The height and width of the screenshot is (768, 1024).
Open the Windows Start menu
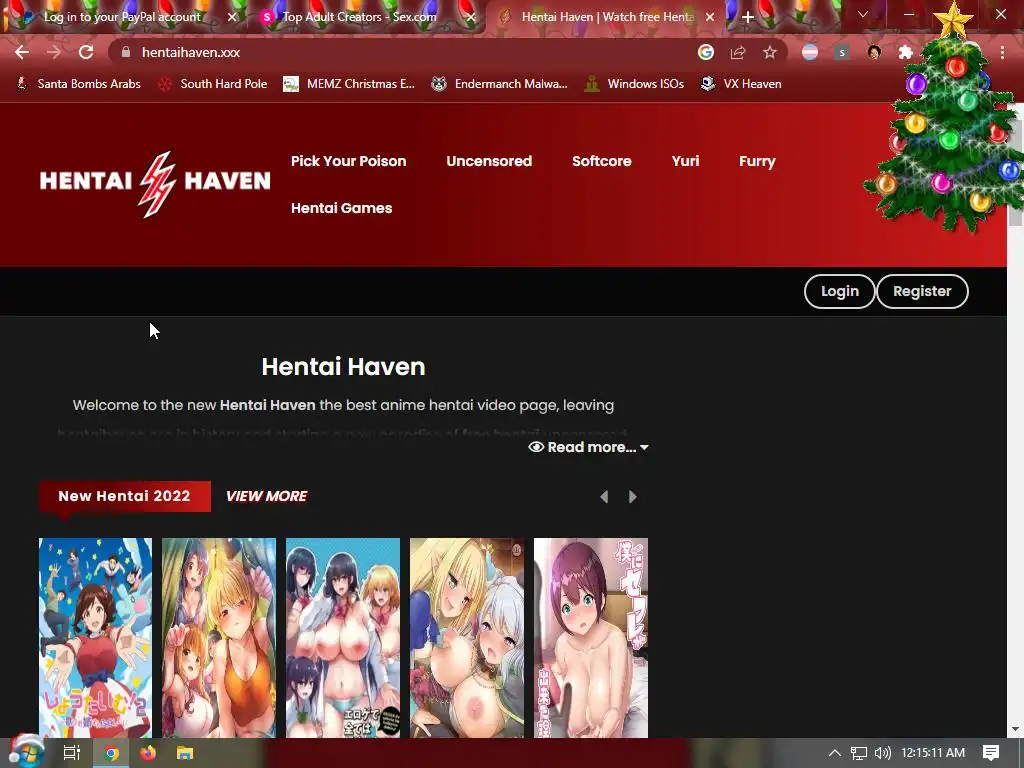(25, 753)
